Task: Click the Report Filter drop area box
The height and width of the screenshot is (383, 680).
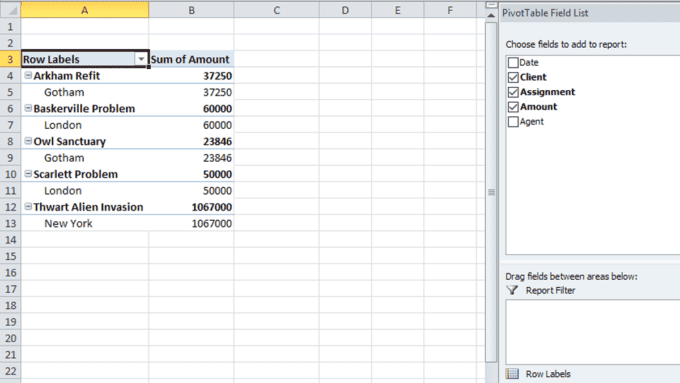Action: tap(593, 332)
